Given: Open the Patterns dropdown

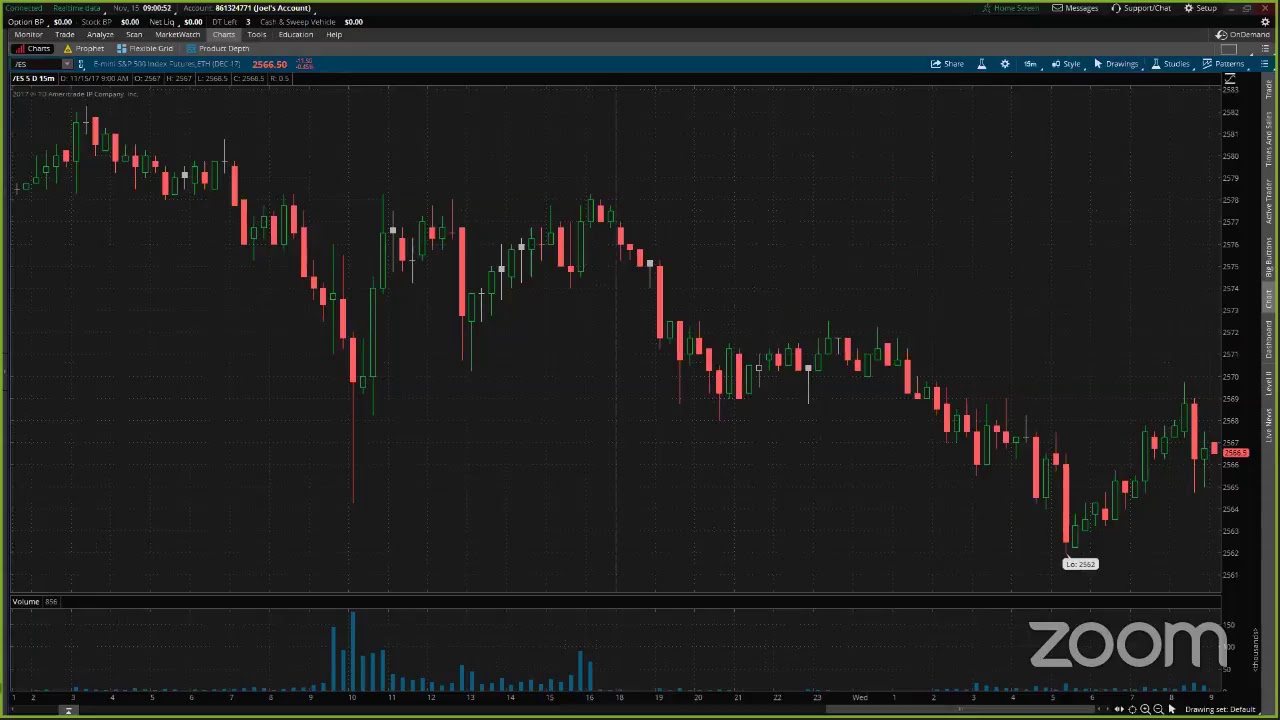Looking at the screenshot, I should pos(1223,64).
